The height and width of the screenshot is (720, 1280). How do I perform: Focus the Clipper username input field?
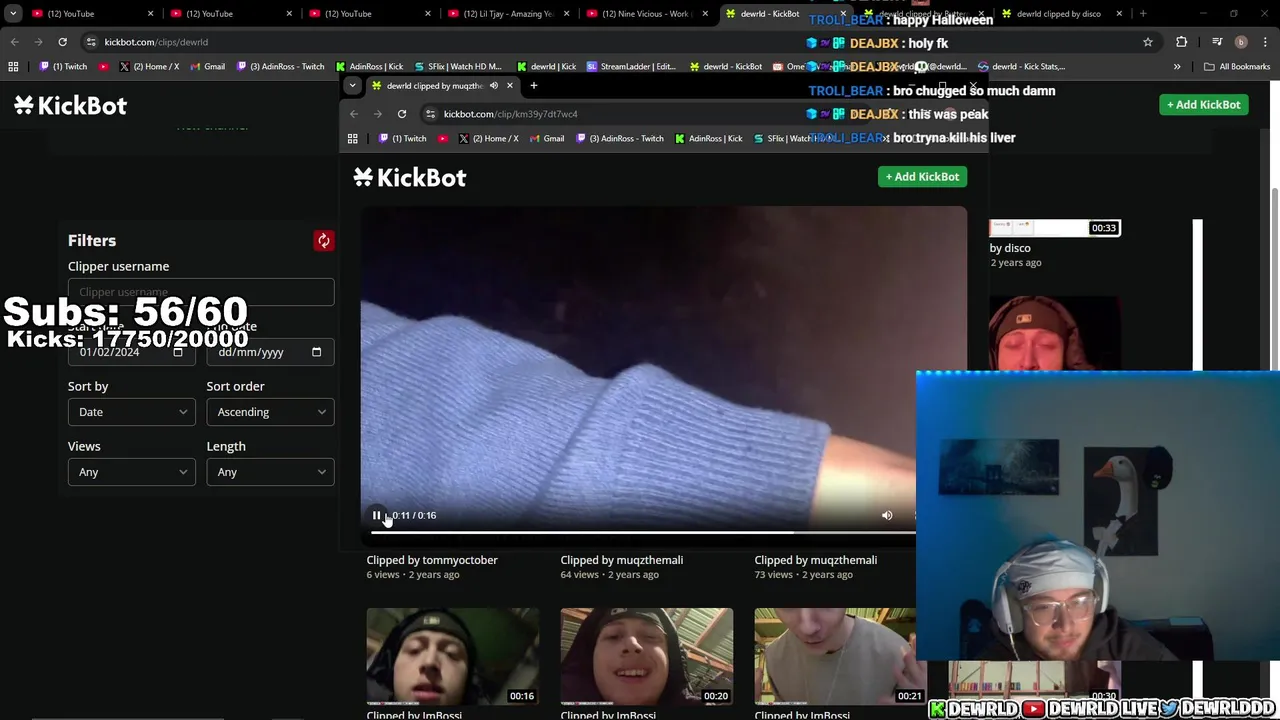click(x=201, y=292)
